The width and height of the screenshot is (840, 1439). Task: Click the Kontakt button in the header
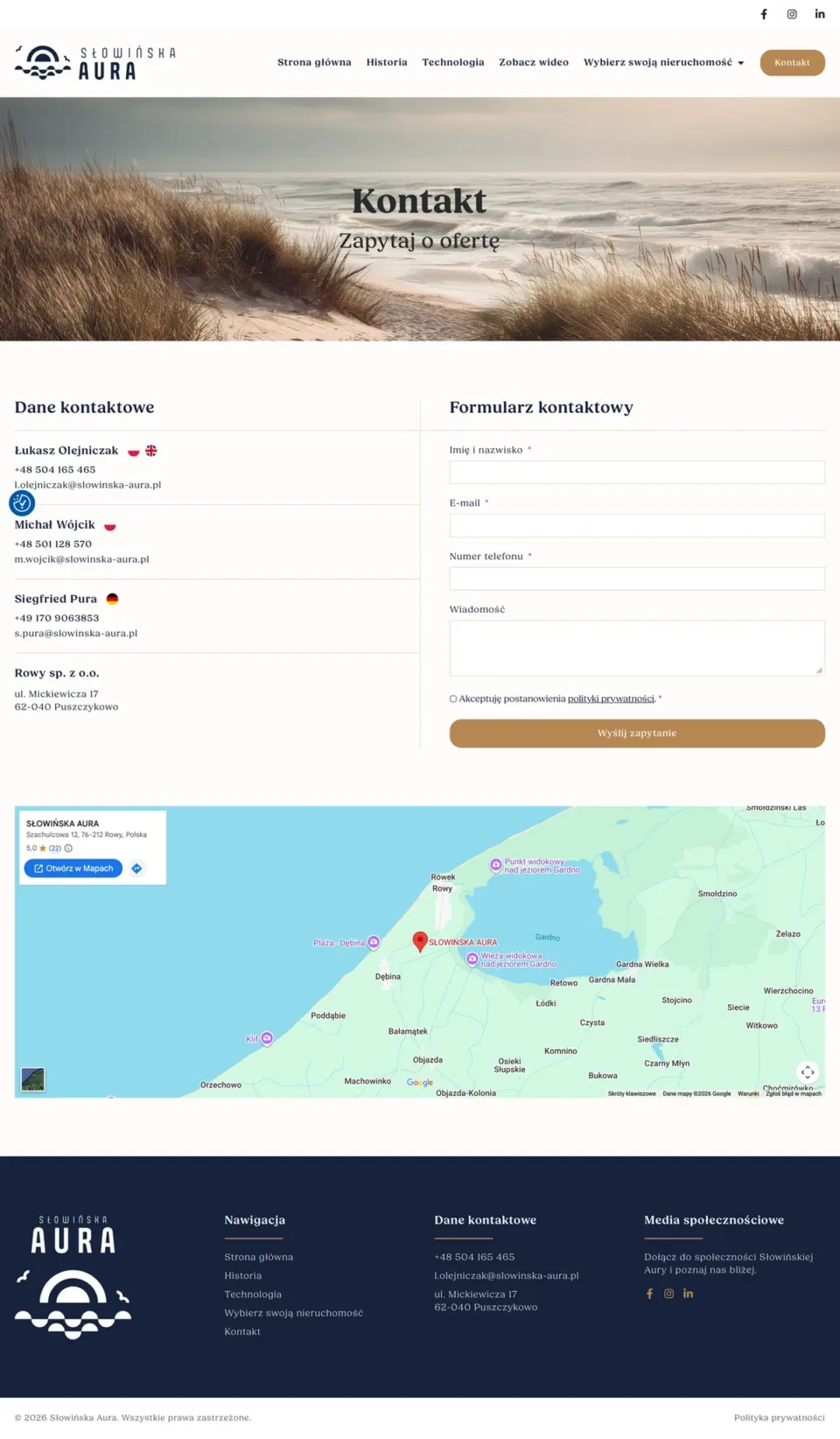(x=793, y=62)
